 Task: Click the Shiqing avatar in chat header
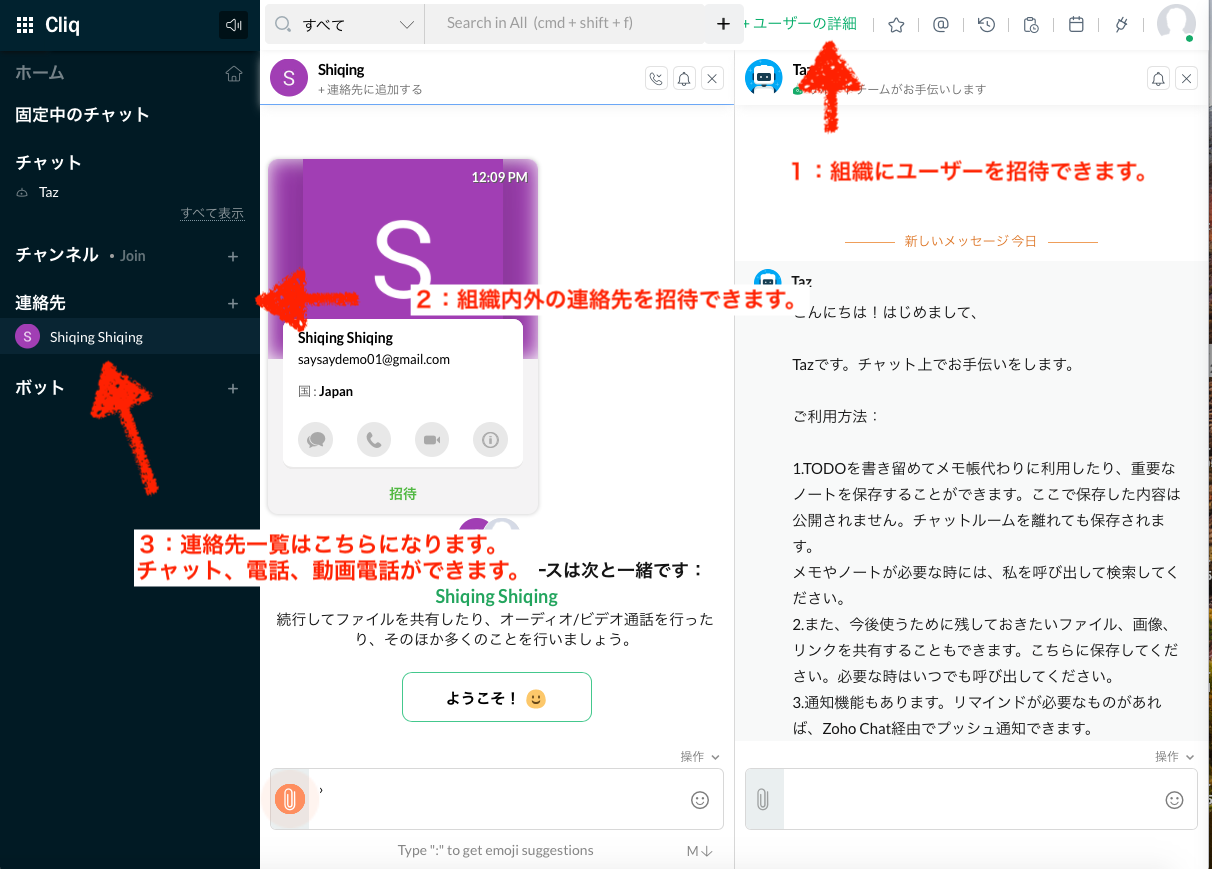289,79
